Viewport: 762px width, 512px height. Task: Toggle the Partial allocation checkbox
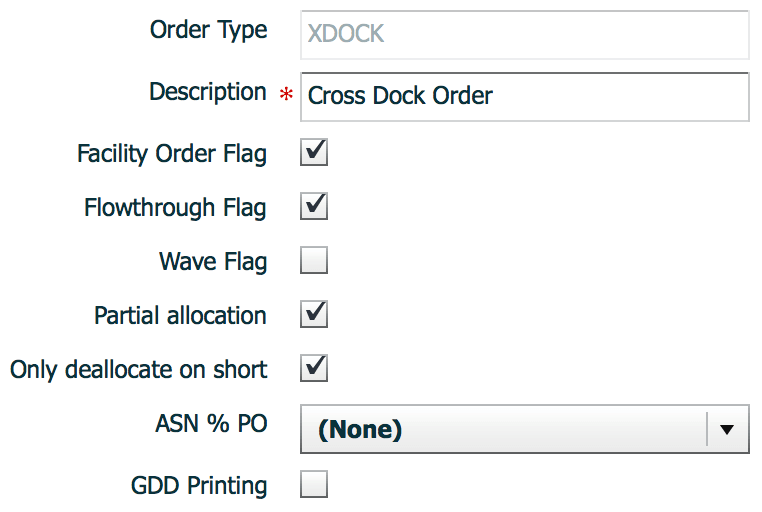314,315
